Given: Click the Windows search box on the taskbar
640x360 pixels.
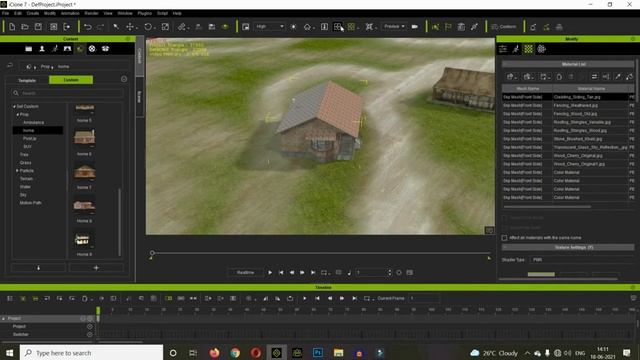Looking at the screenshot, I should (91, 353).
